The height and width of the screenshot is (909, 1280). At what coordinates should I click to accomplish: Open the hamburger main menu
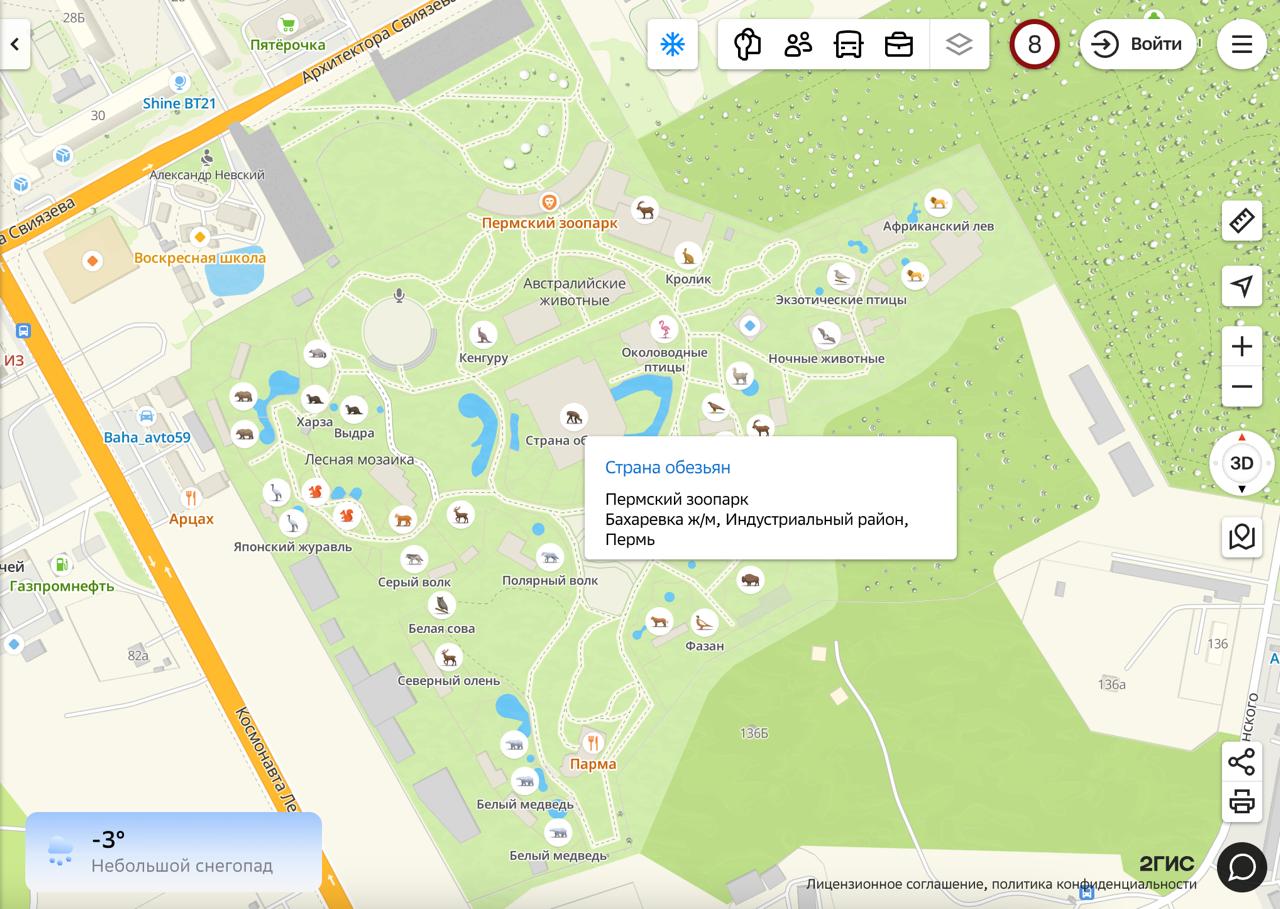1241,44
